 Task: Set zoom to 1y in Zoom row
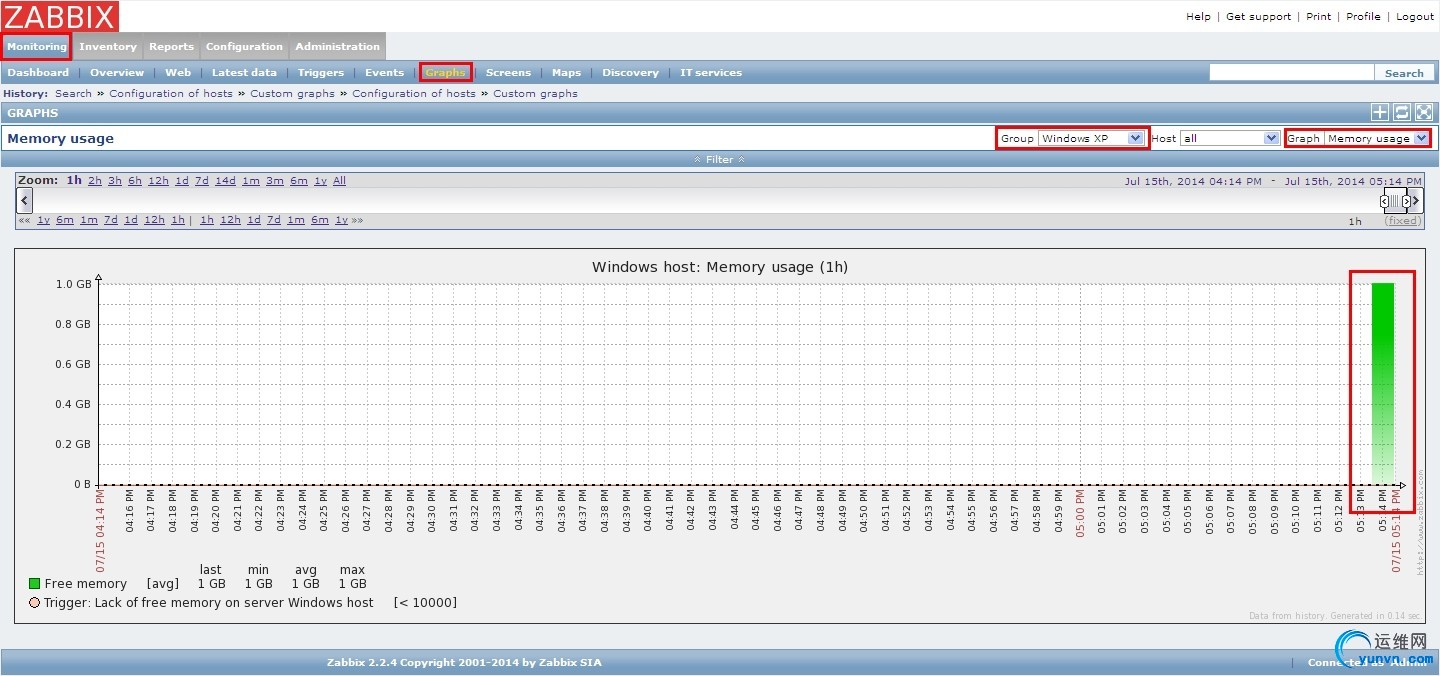point(320,181)
